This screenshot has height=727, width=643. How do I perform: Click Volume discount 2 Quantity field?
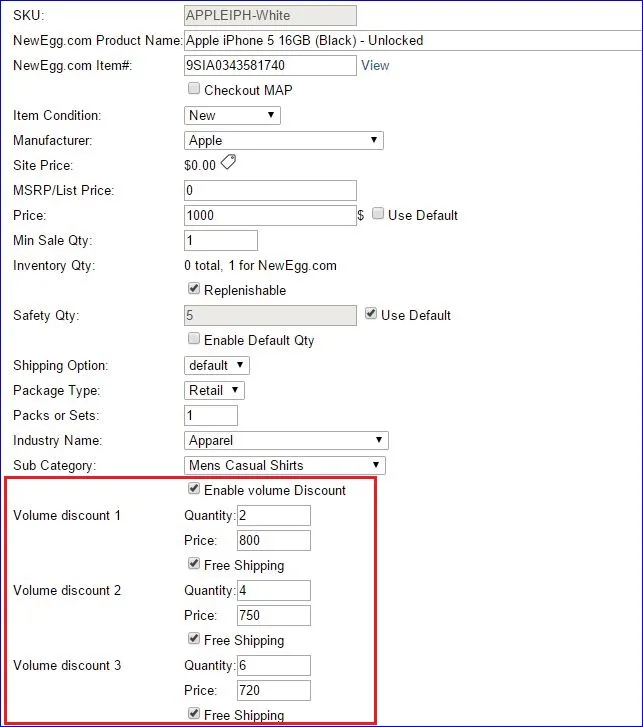click(274, 591)
